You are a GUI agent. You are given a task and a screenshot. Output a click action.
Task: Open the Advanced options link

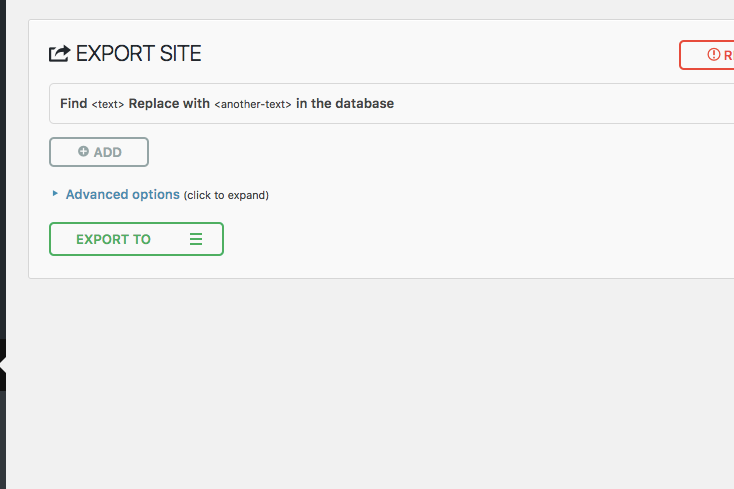pyautogui.click(x=122, y=194)
